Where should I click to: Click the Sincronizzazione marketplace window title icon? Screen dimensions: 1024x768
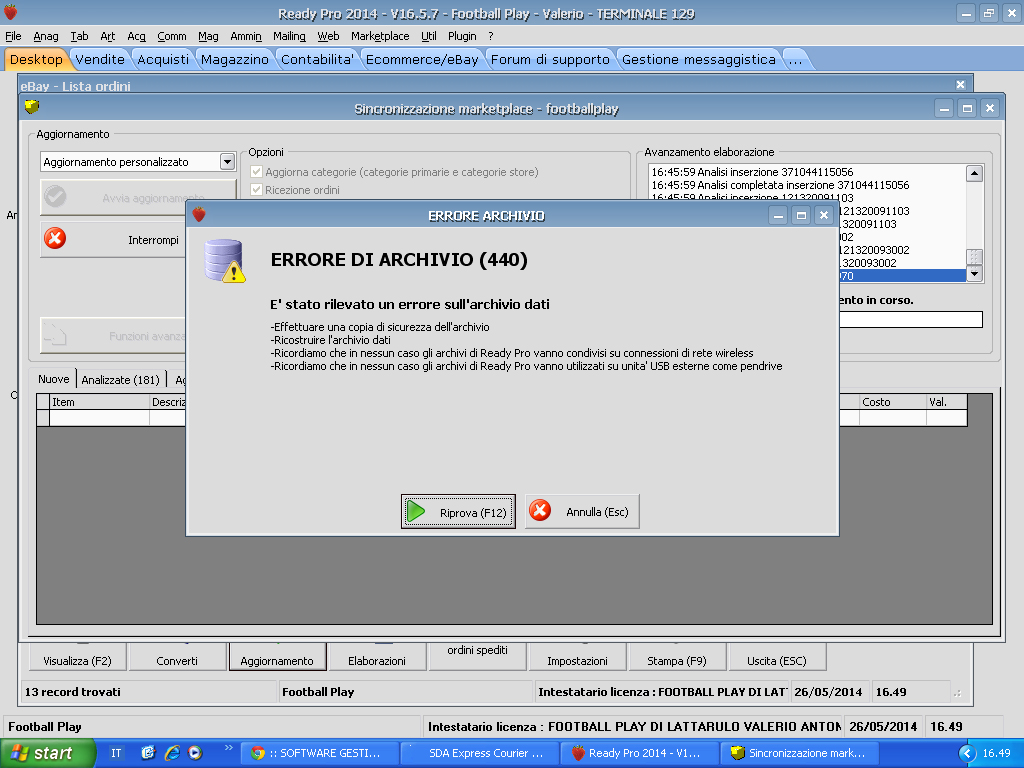click(x=32, y=106)
